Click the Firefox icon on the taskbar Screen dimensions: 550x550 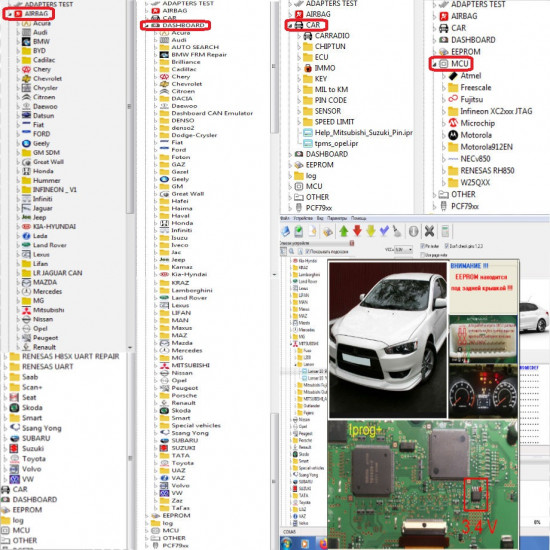(322, 544)
